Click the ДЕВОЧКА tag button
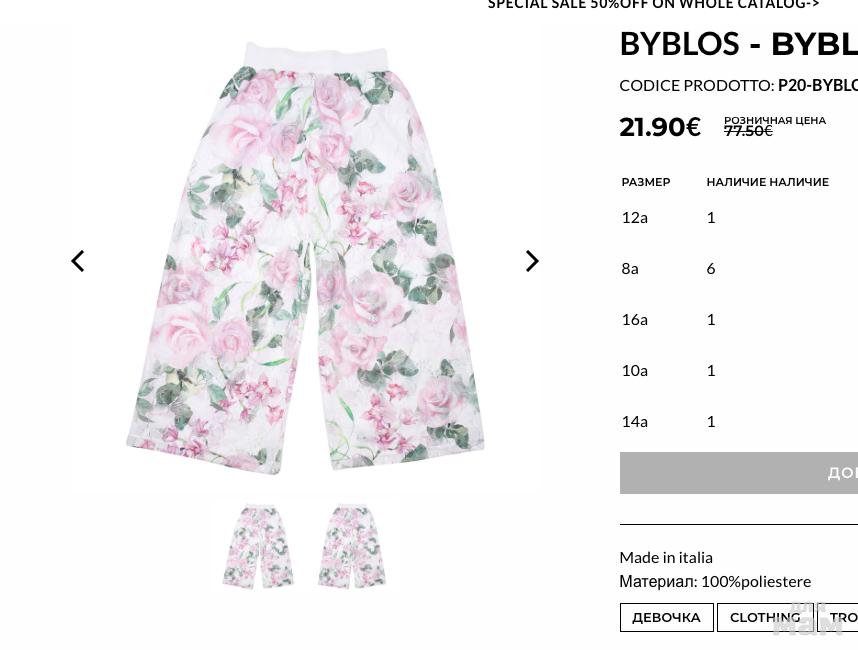 (x=666, y=617)
